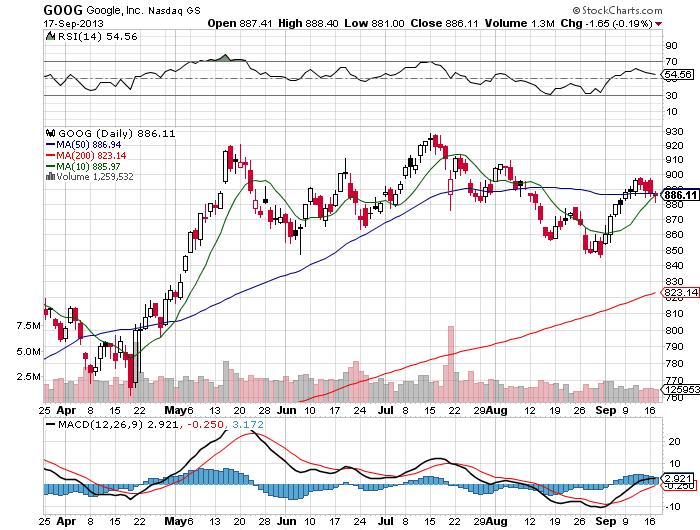Click the 54.56 RSI value tag on the right axis
The image size is (700, 530).
[x=678, y=75]
